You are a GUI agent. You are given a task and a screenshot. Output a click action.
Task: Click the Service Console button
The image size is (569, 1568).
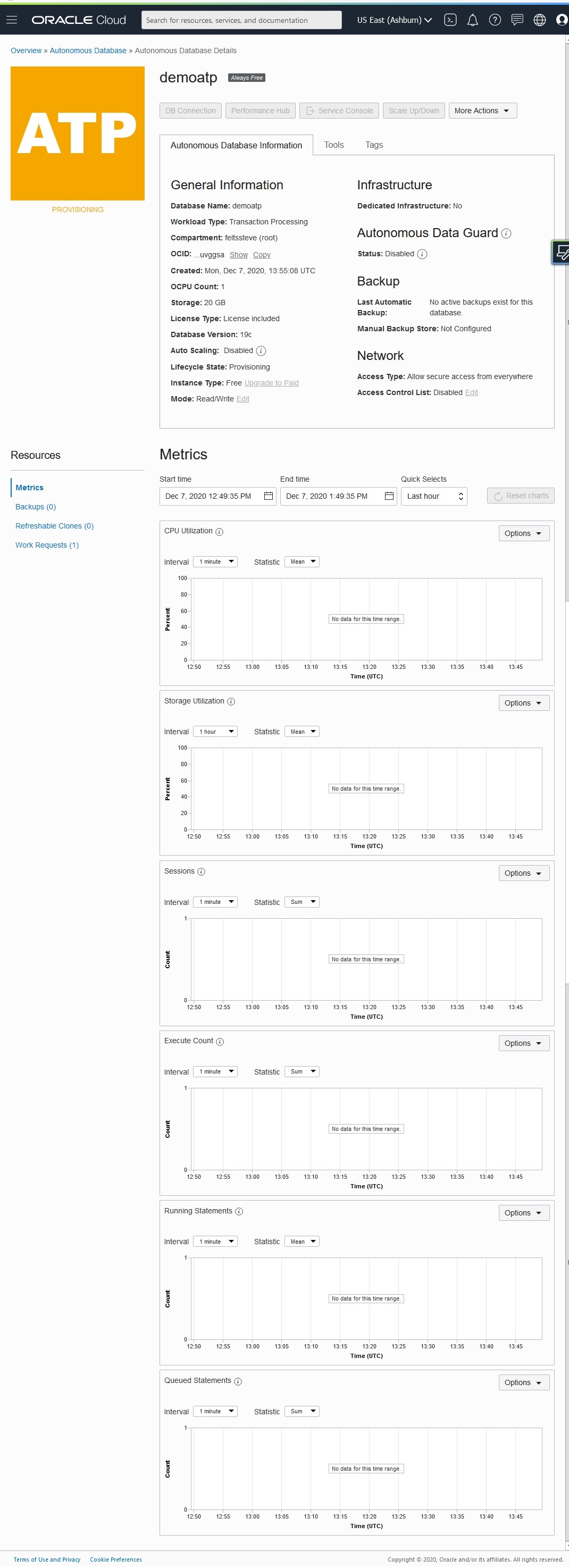click(339, 111)
